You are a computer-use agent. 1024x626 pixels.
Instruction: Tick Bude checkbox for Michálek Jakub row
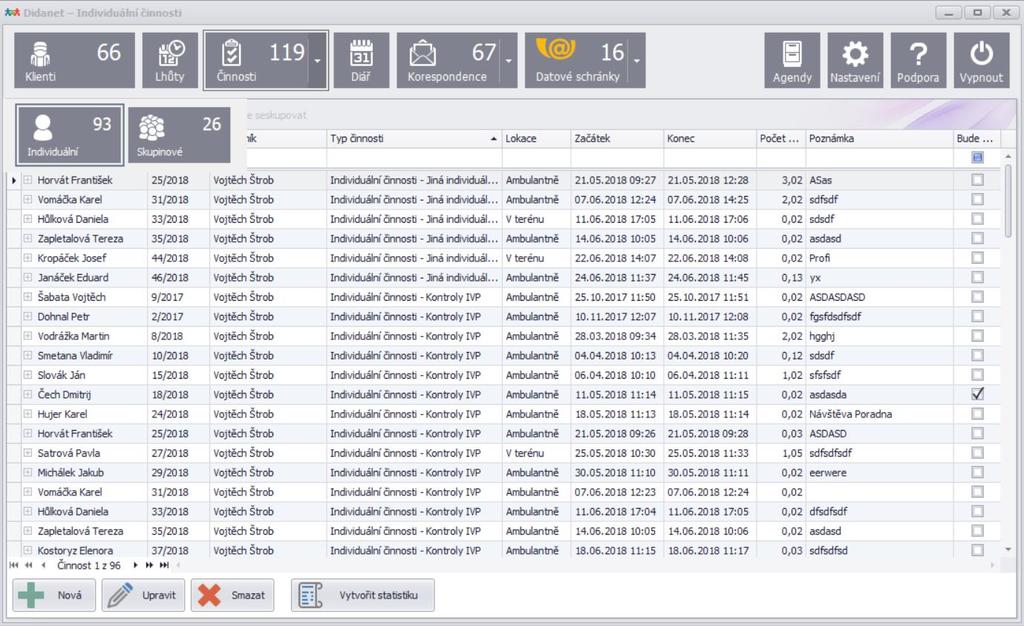tap(977, 473)
